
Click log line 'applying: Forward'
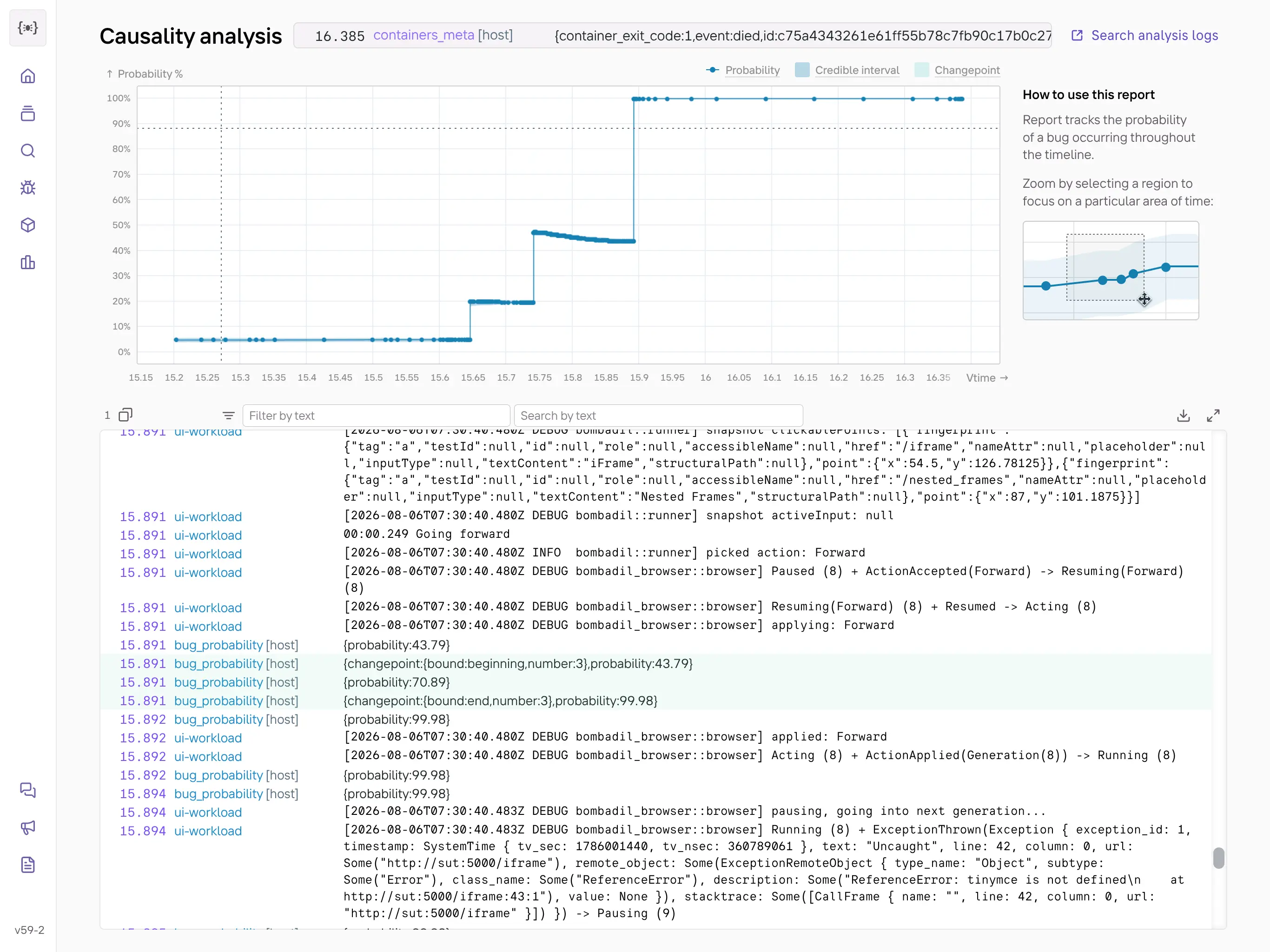(x=655, y=626)
